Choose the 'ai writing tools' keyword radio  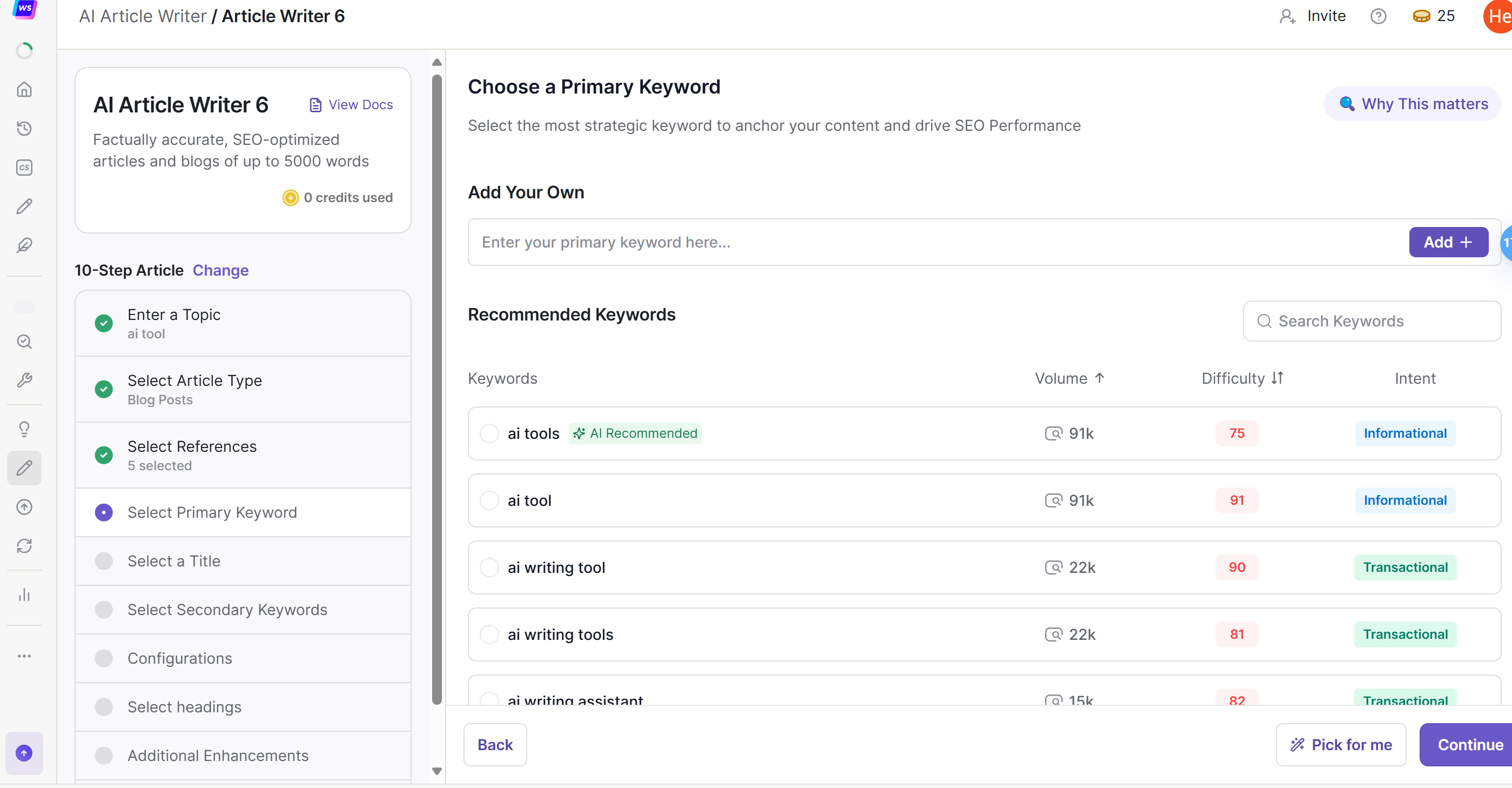coord(489,634)
